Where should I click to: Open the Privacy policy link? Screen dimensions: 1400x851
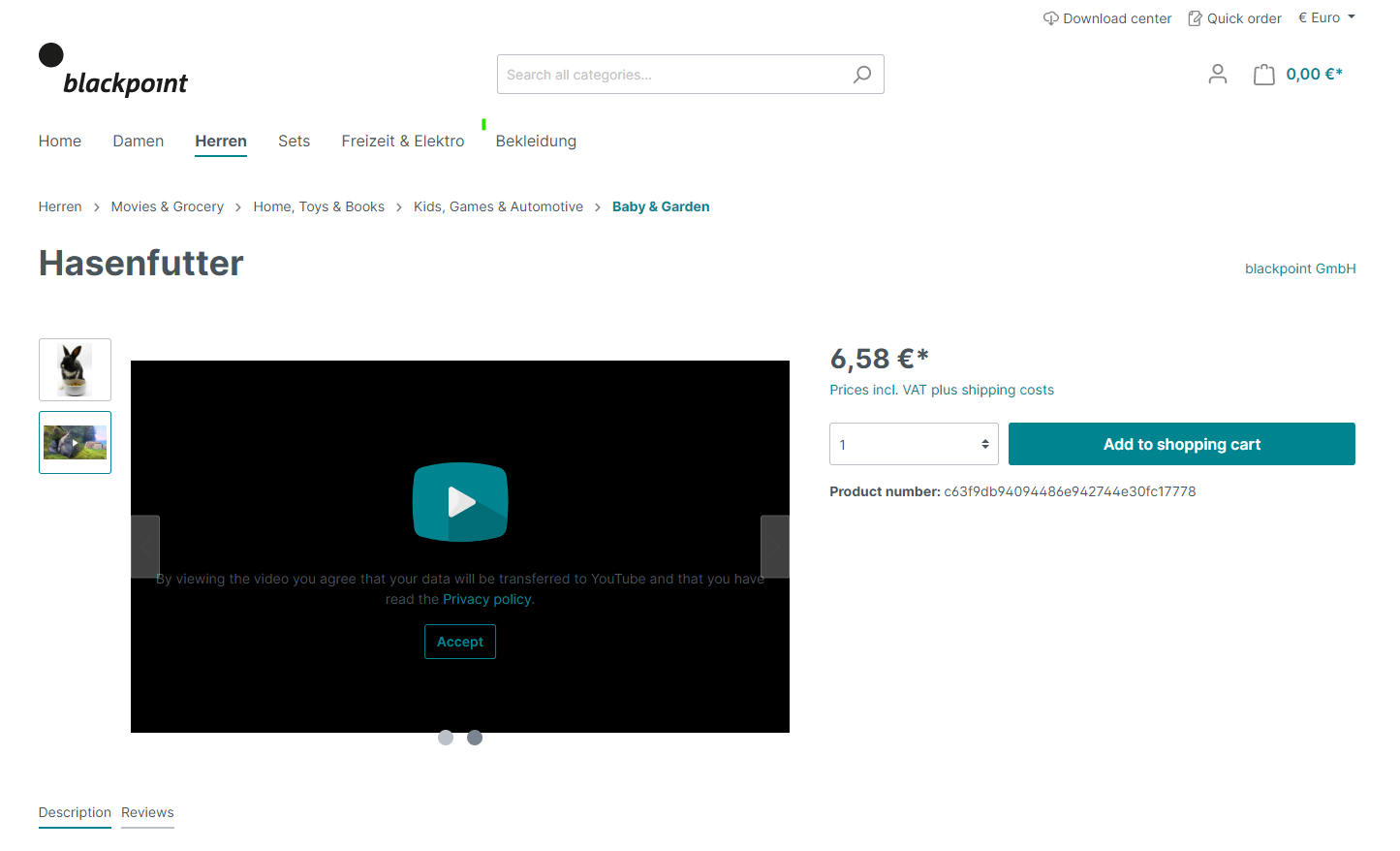coord(486,599)
